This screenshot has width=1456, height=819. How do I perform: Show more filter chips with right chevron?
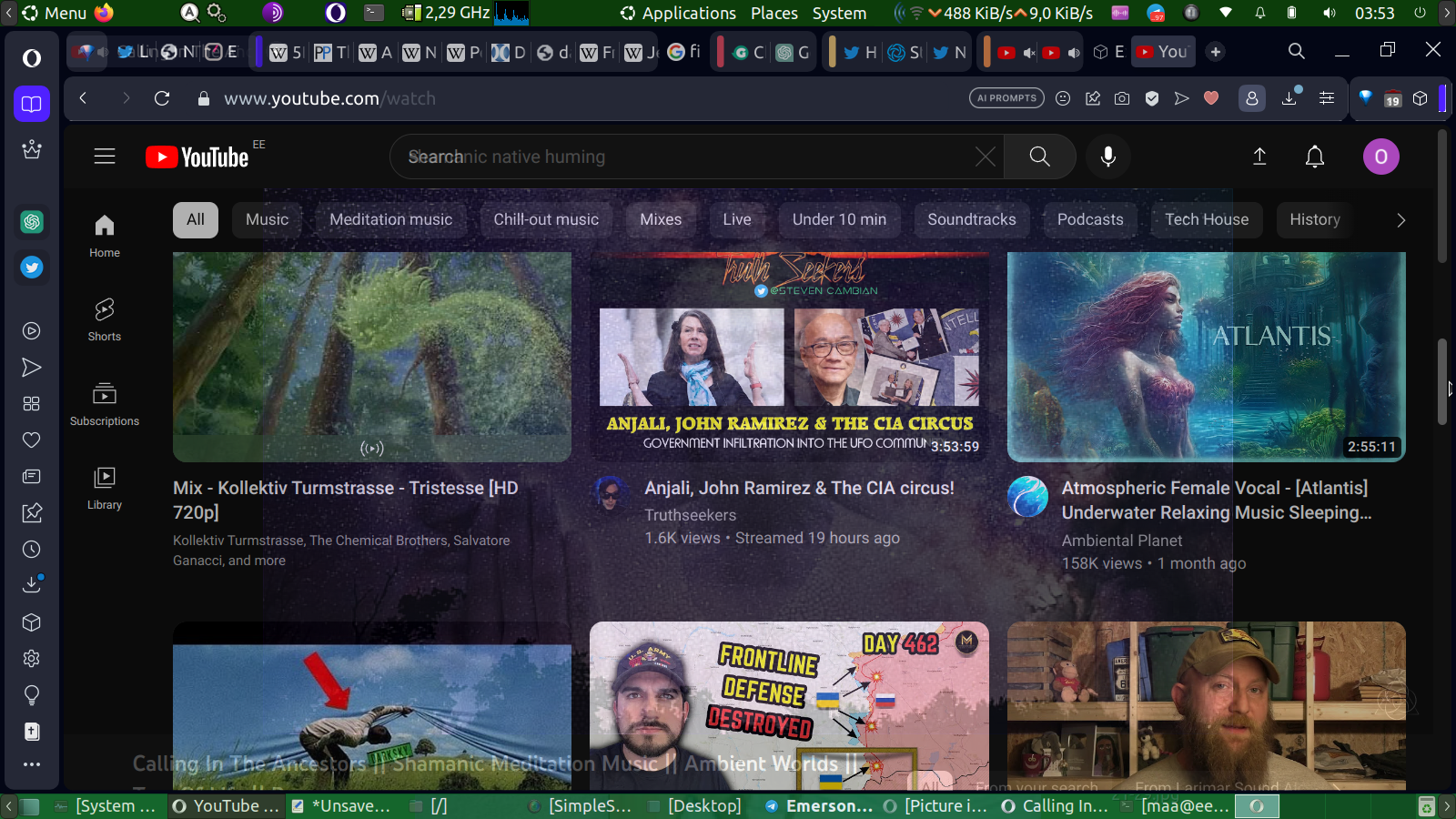(x=1401, y=220)
